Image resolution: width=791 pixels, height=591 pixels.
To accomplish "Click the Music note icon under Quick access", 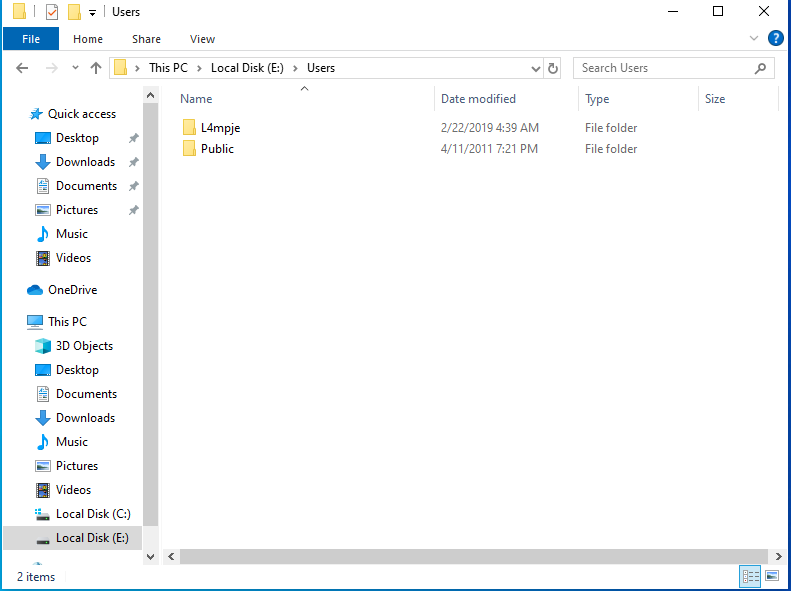I will (43, 233).
